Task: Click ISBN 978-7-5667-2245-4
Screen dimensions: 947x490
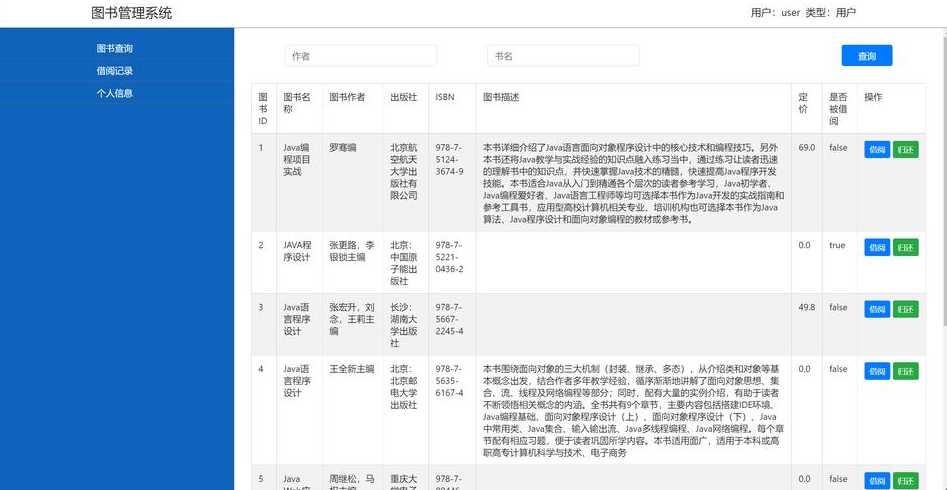Action: (x=449, y=319)
